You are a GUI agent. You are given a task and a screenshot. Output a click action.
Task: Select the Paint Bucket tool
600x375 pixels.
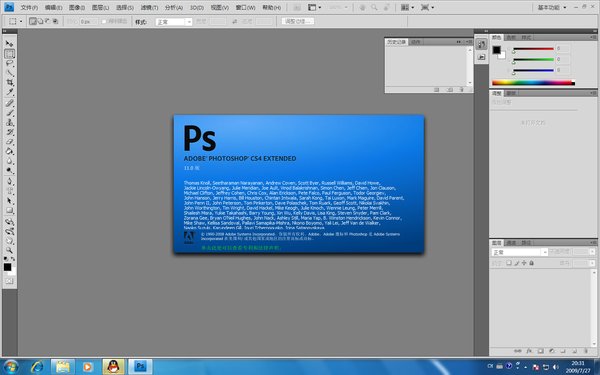pos(10,152)
